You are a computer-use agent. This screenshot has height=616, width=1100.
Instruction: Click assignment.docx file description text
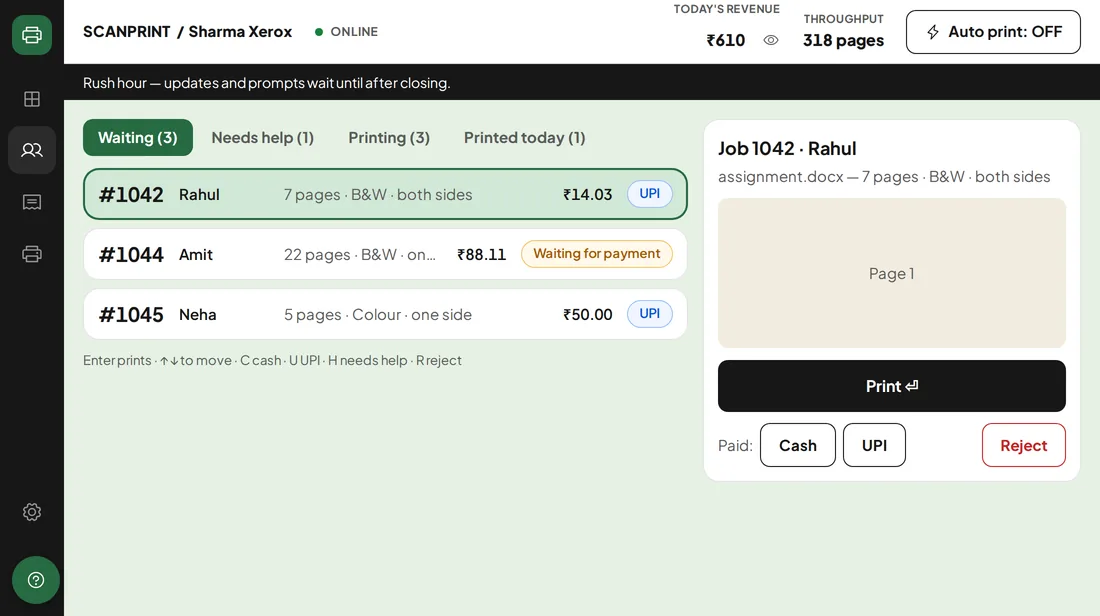884,177
